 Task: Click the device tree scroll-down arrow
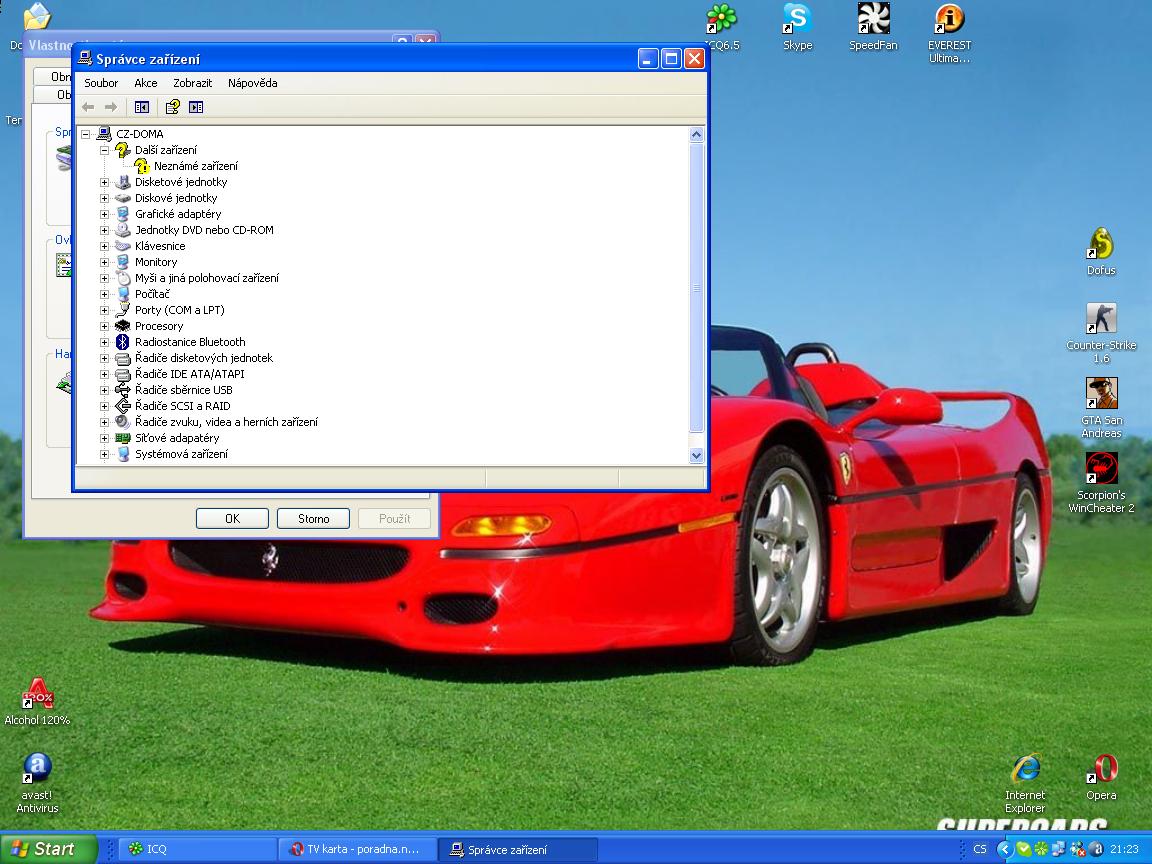(697, 455)
